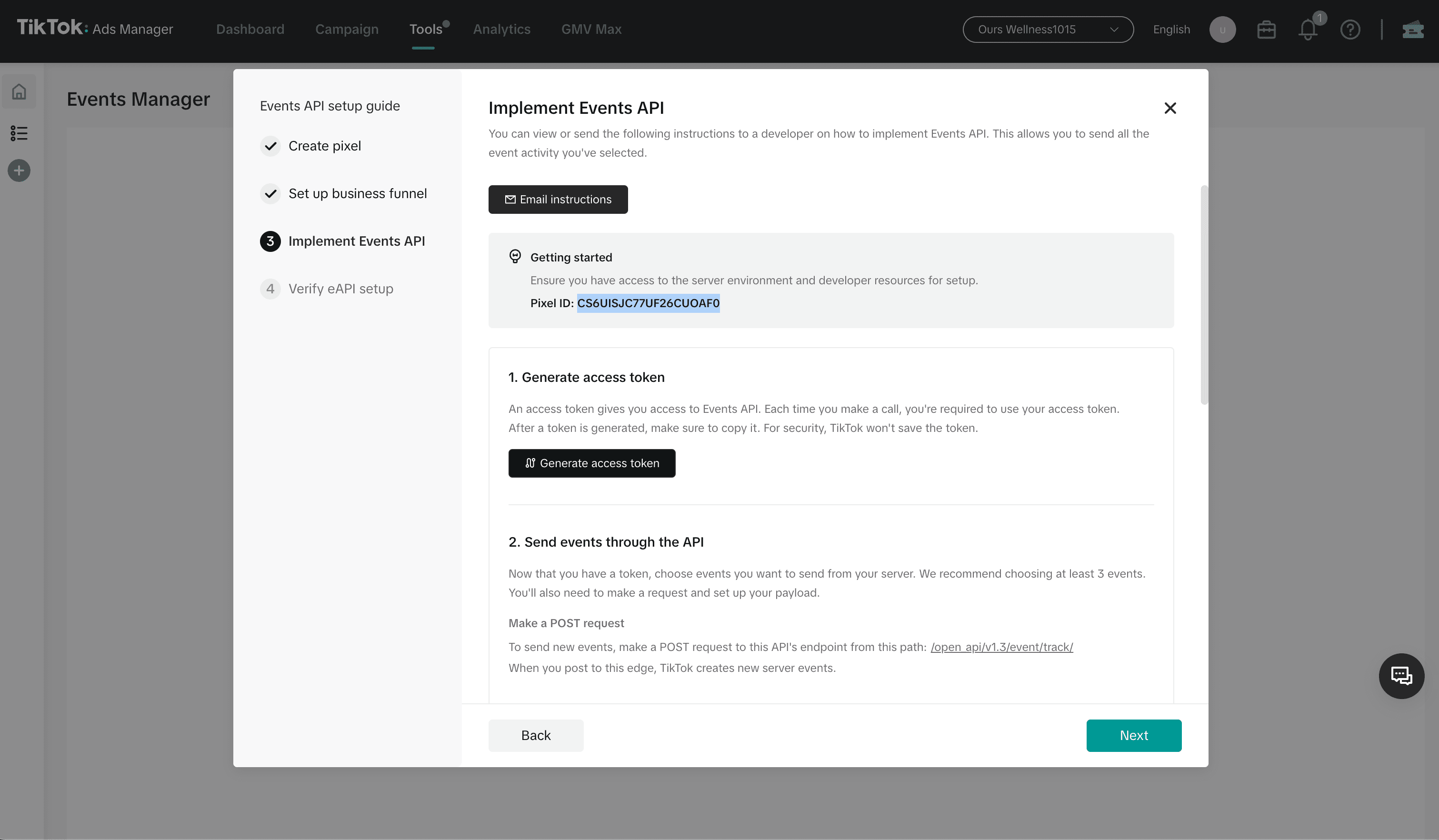Close the Implement Events API dialog

[1170, 108]
